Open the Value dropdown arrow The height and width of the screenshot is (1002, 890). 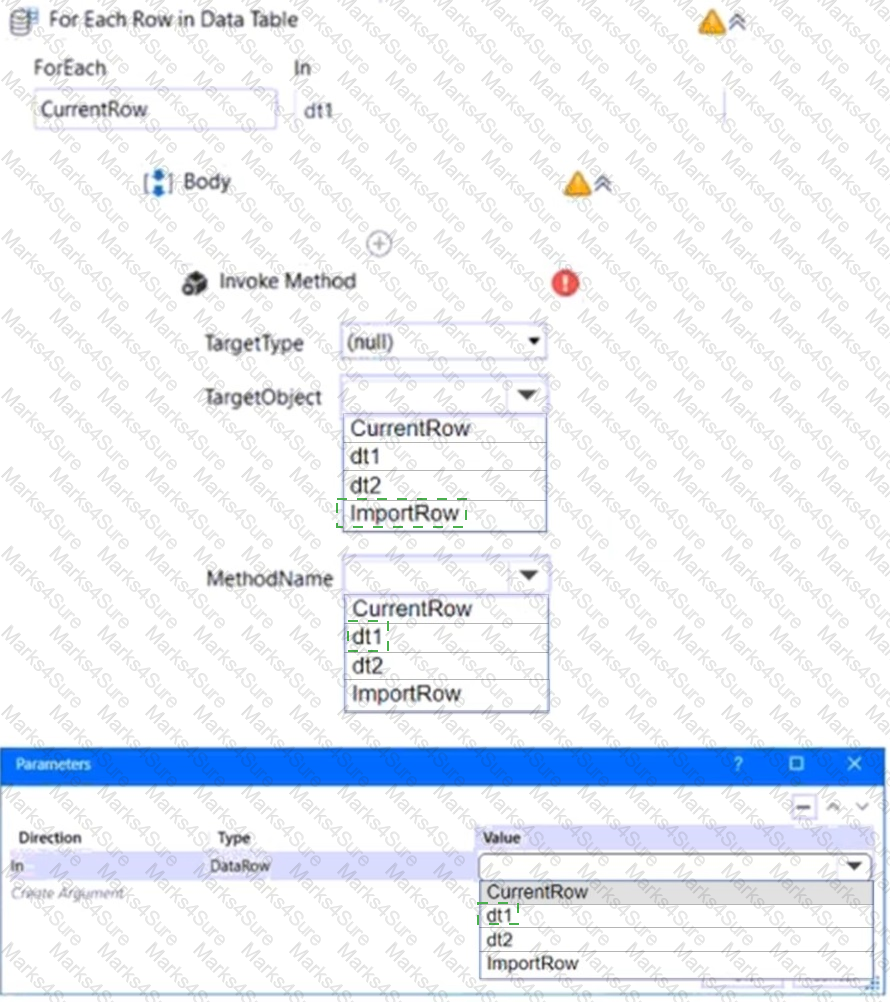[854, 867]
